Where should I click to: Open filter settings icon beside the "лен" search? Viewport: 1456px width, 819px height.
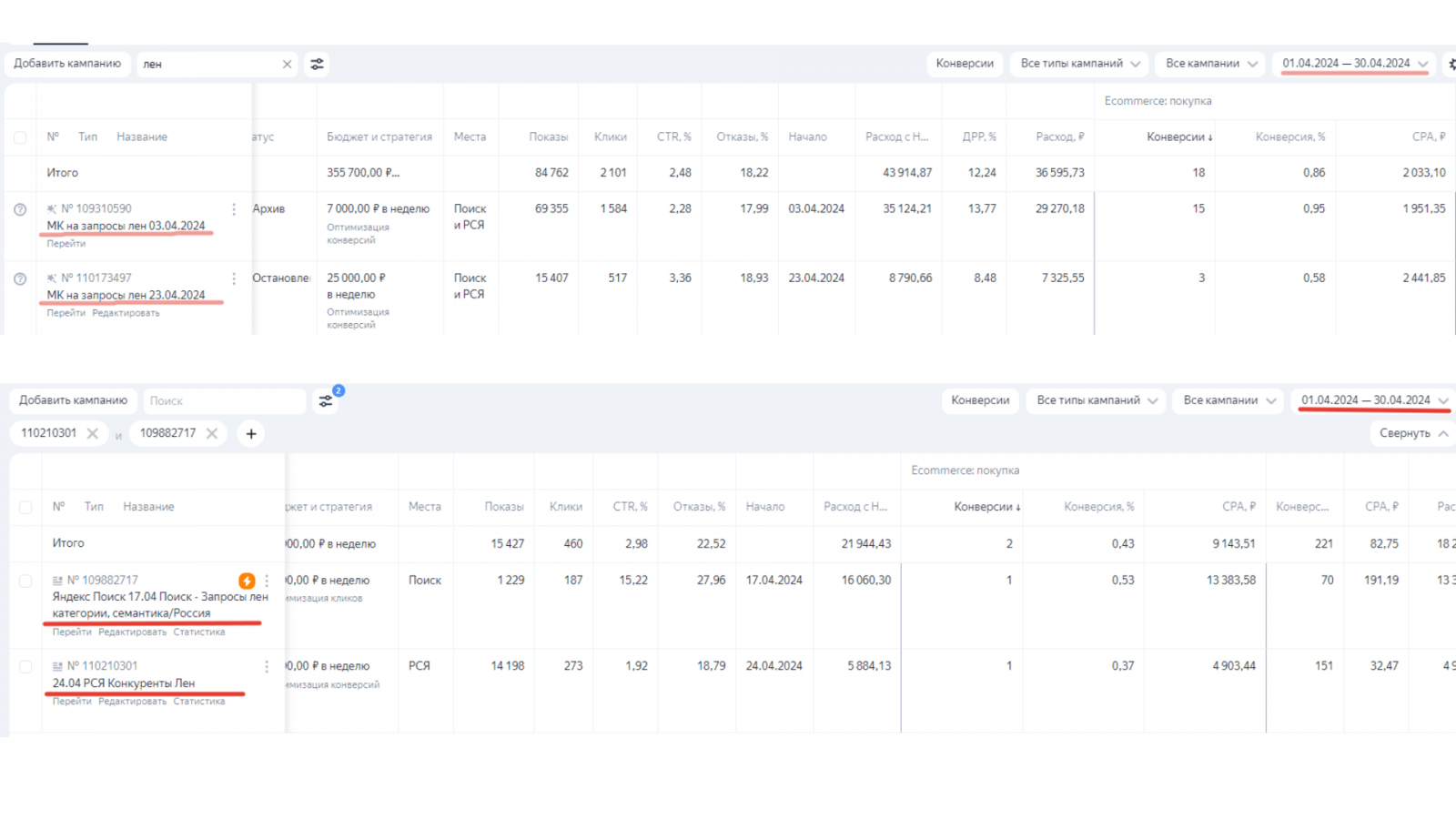click(x=317, y=65)
